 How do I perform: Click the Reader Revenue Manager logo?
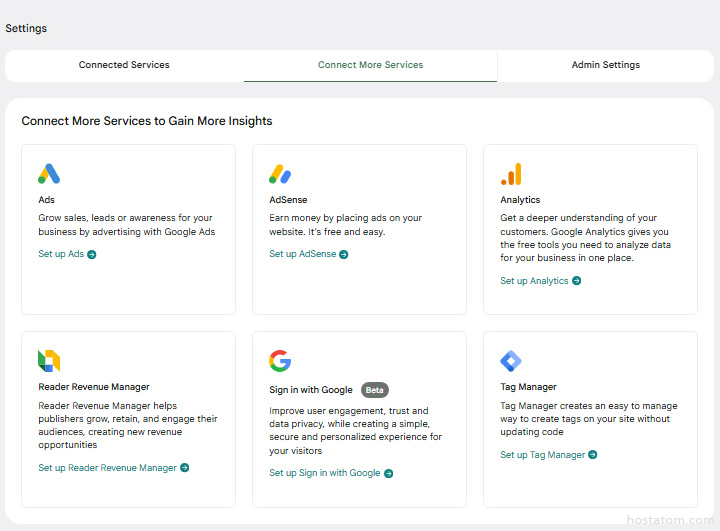coord(49,361)
